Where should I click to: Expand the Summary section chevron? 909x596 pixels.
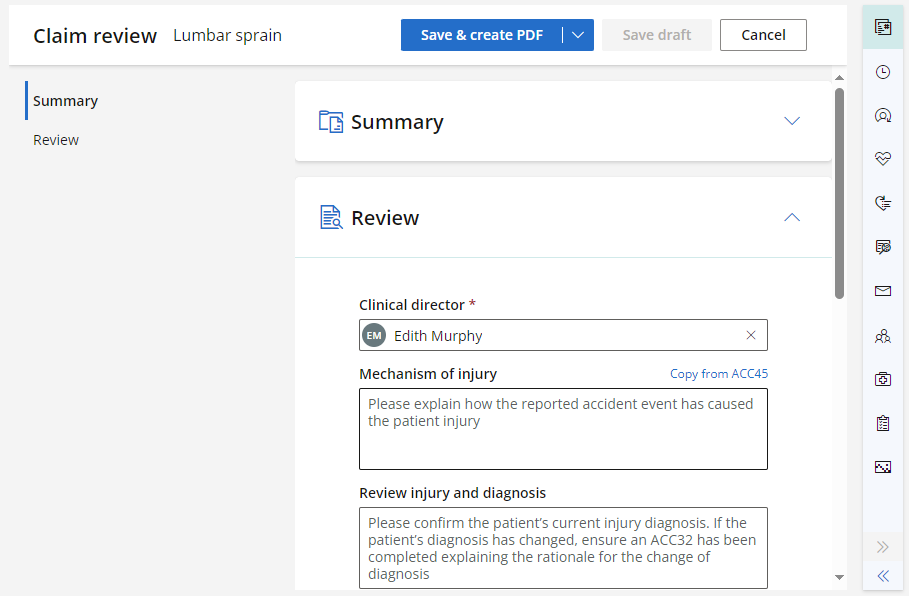[792, 121]
